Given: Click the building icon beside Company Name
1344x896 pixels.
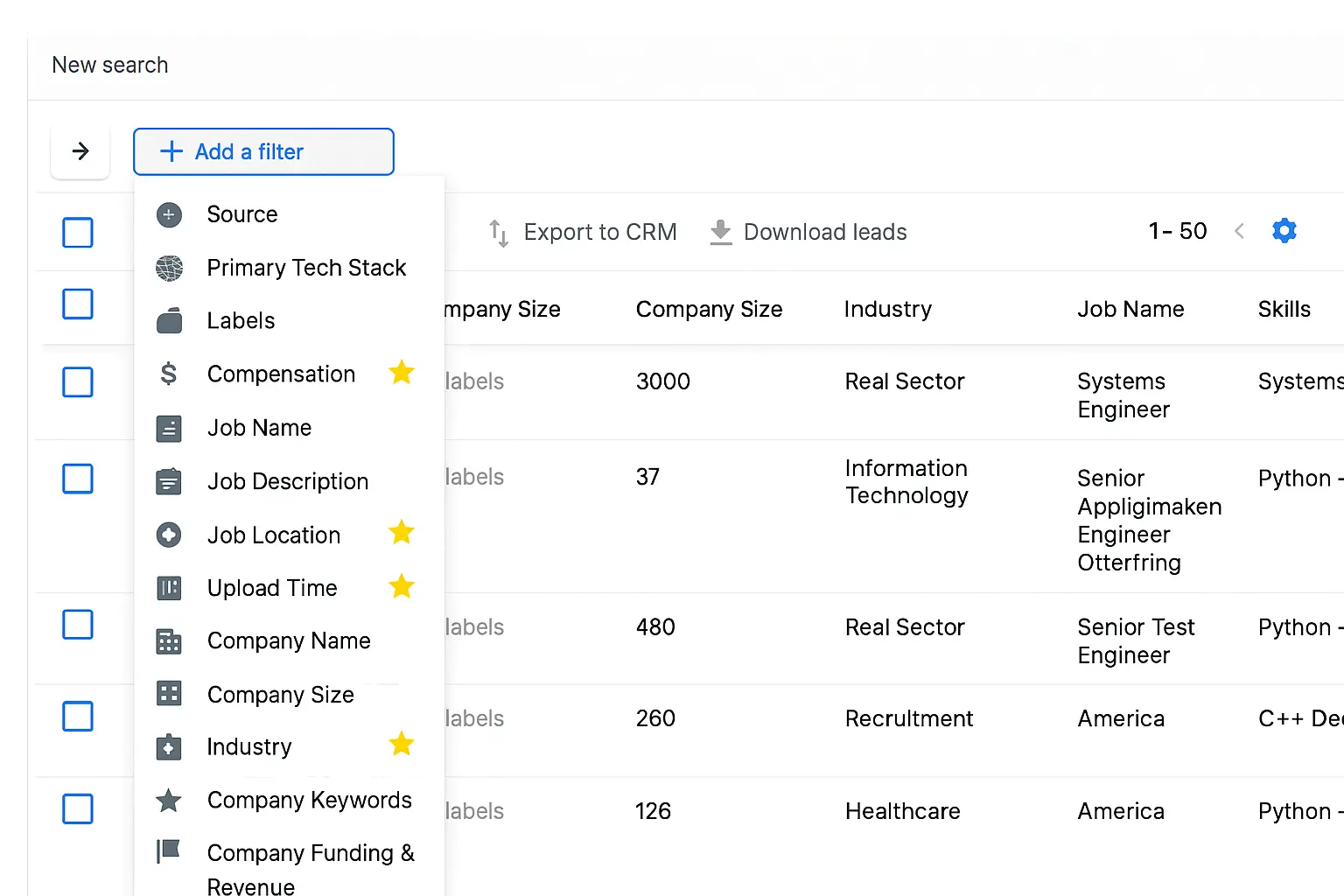Looking at the screenshot, I should click(169, 641).
